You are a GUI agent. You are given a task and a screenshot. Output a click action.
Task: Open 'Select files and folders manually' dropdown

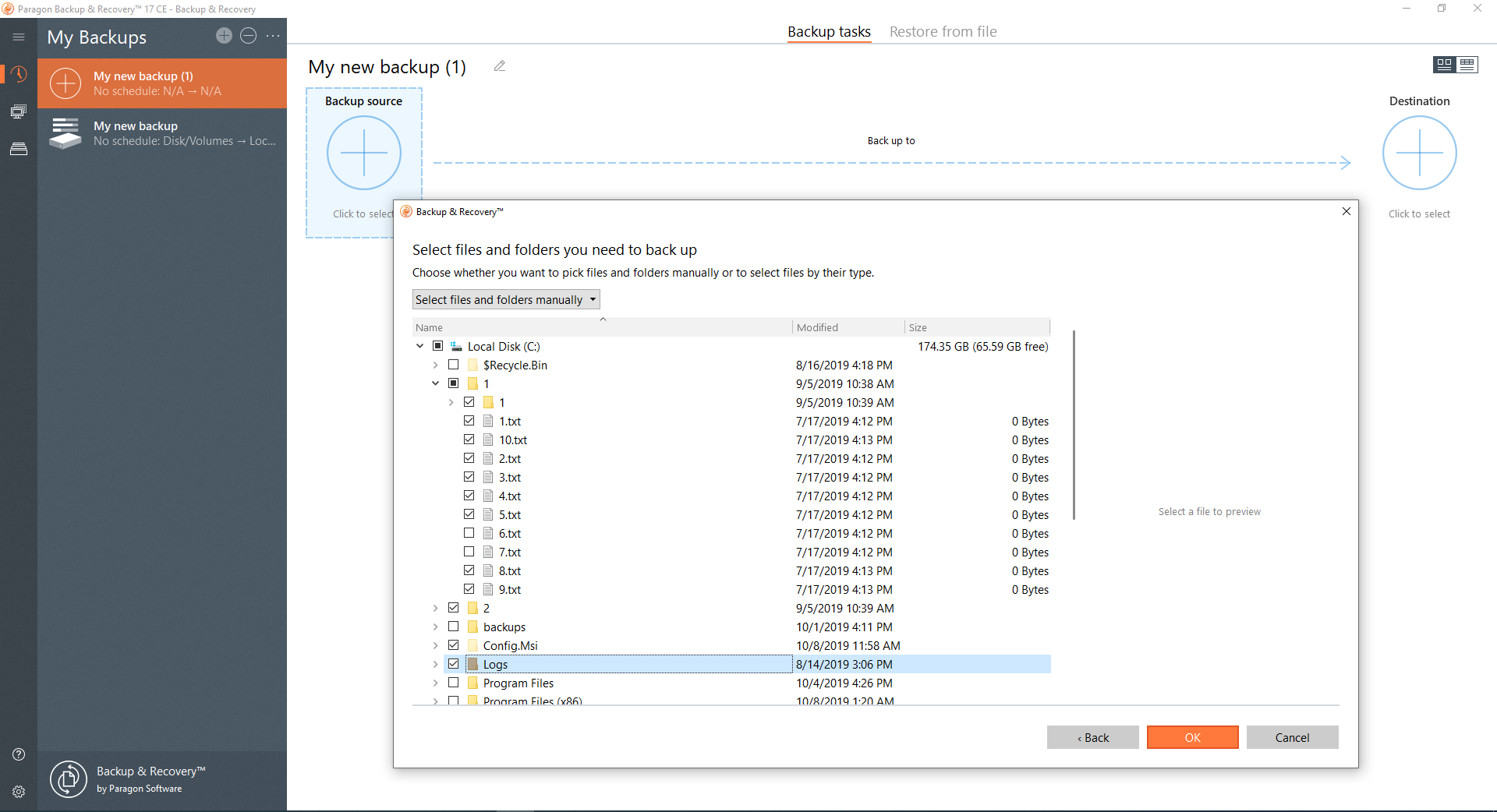506,299
